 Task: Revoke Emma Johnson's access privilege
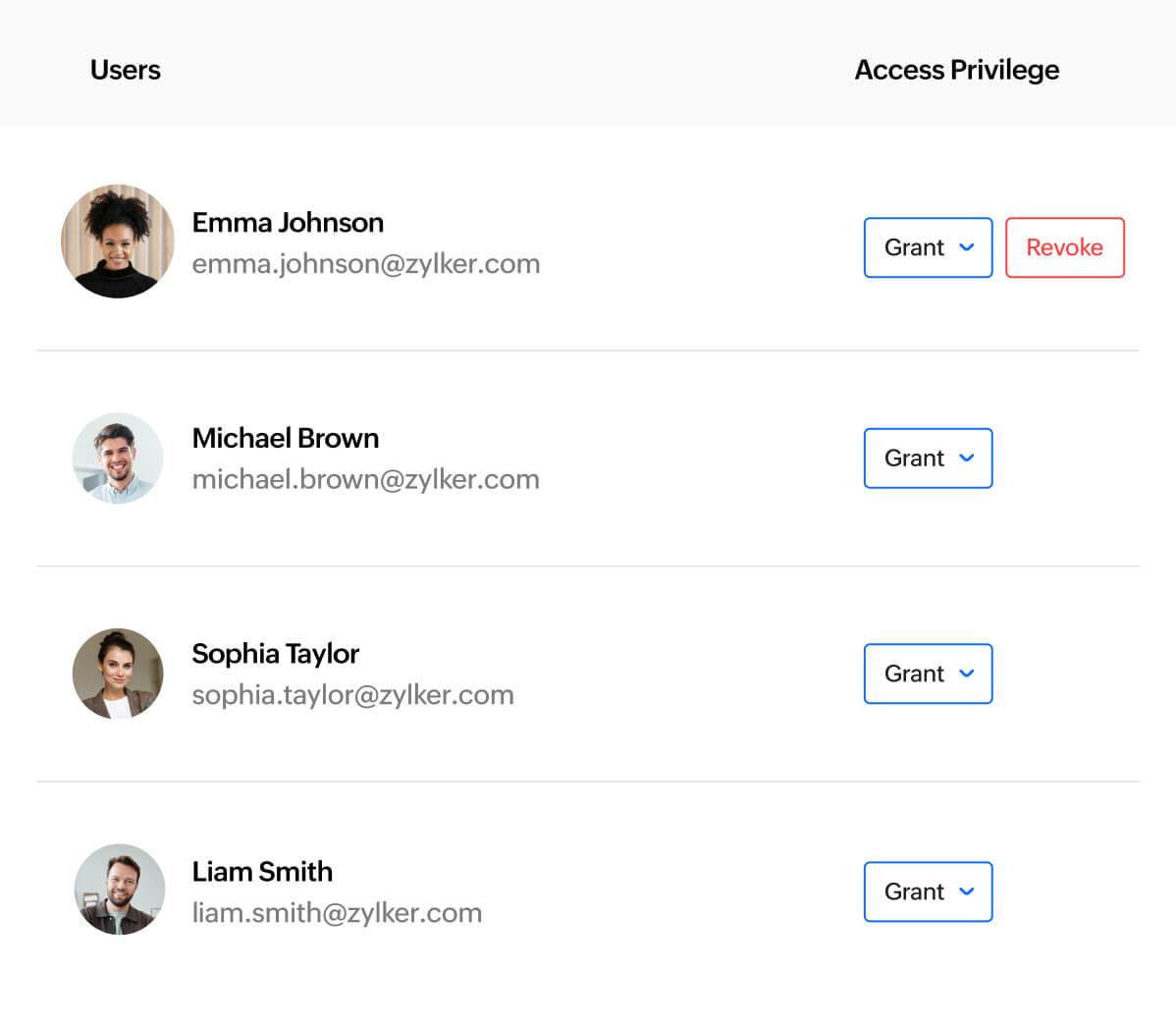click(x=1064, y=247)
